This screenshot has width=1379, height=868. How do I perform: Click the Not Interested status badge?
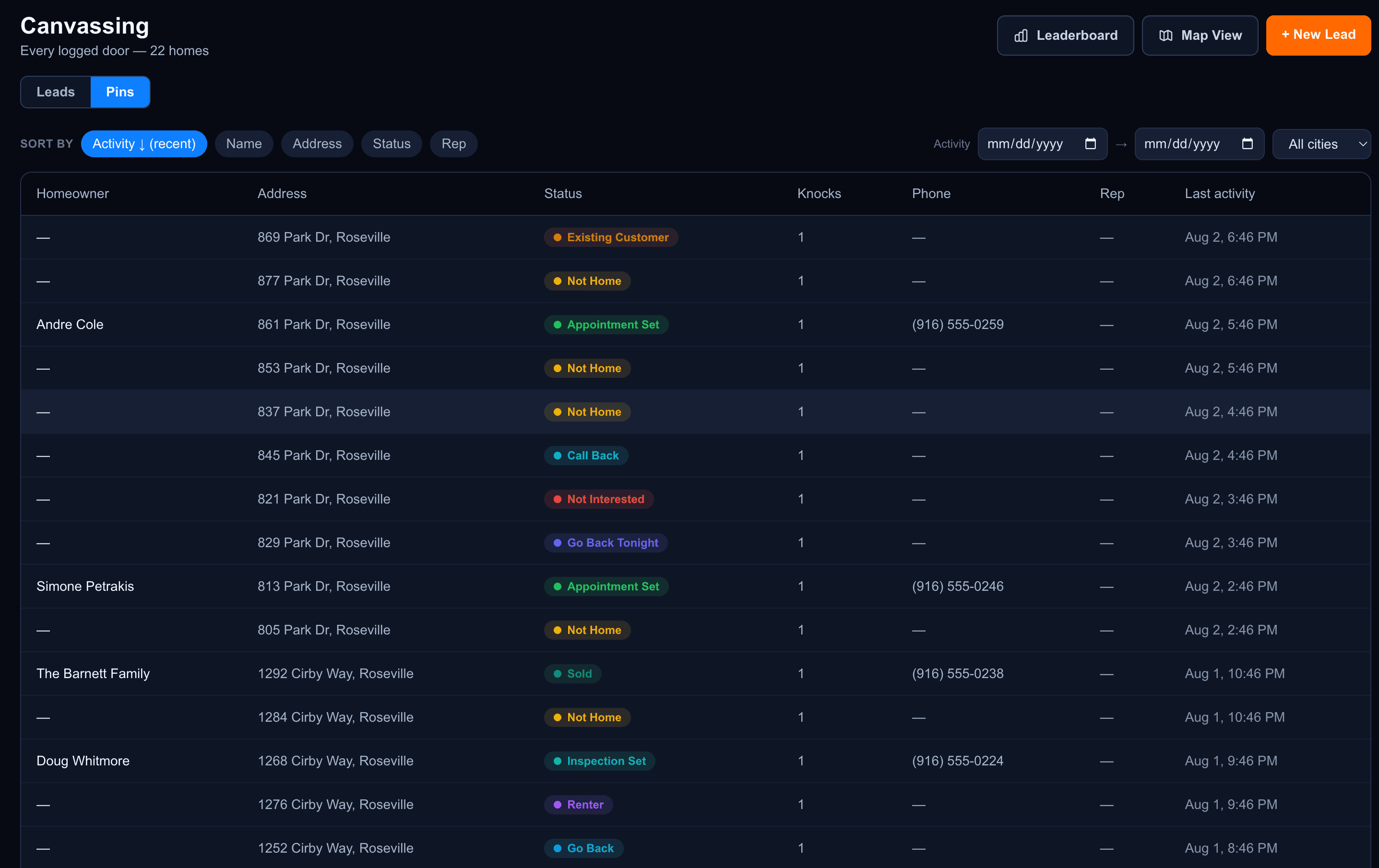coord(598,499)
